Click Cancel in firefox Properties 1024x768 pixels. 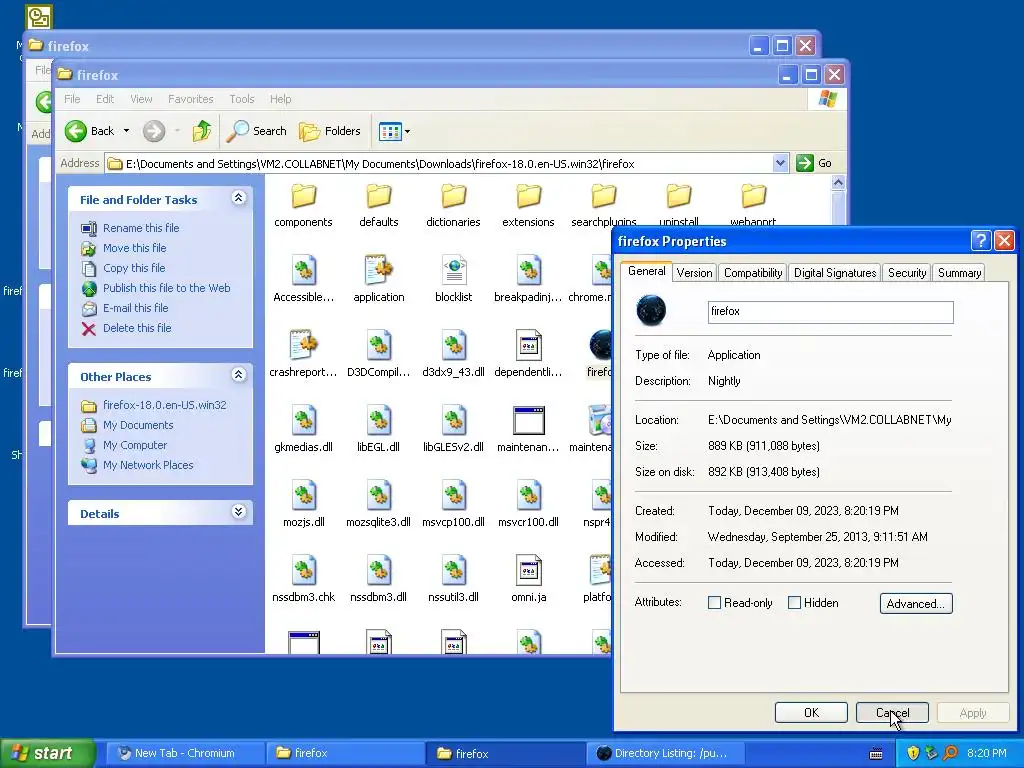892,712
